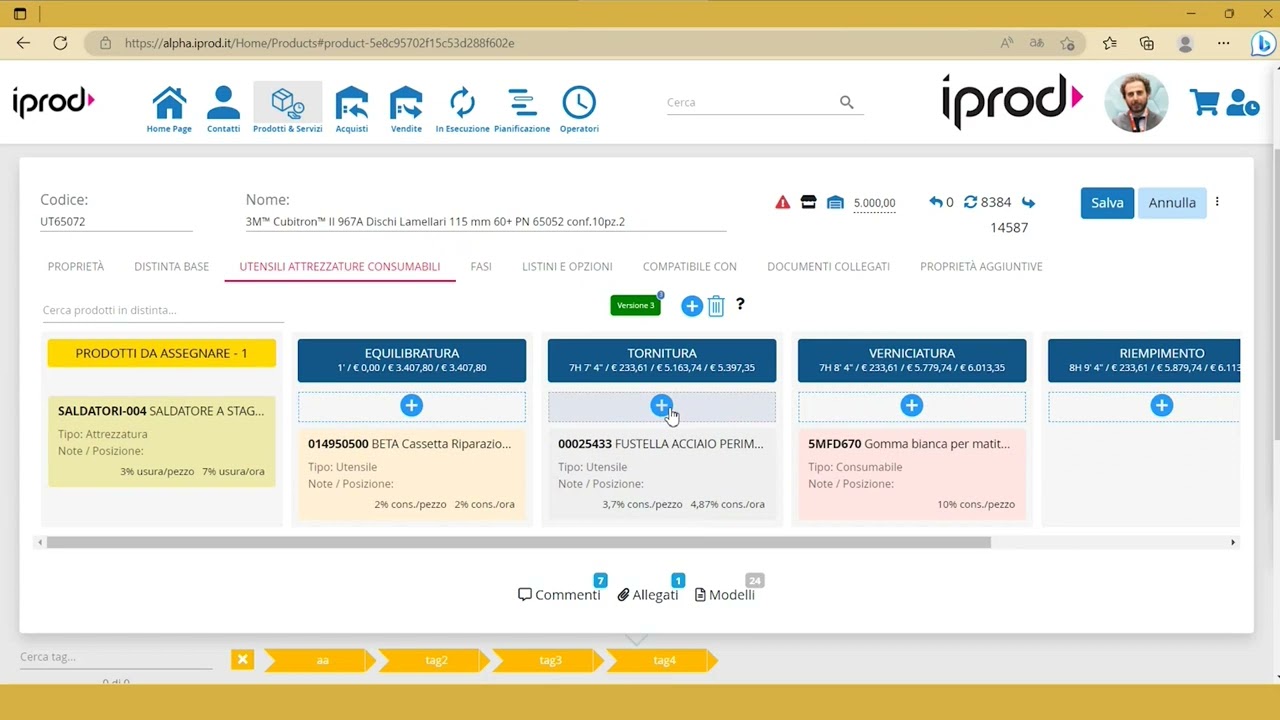
Task: Select the UTENSILI ATTREZZATURE CONSUMABILI tab
Action: (x=340, y=266)
